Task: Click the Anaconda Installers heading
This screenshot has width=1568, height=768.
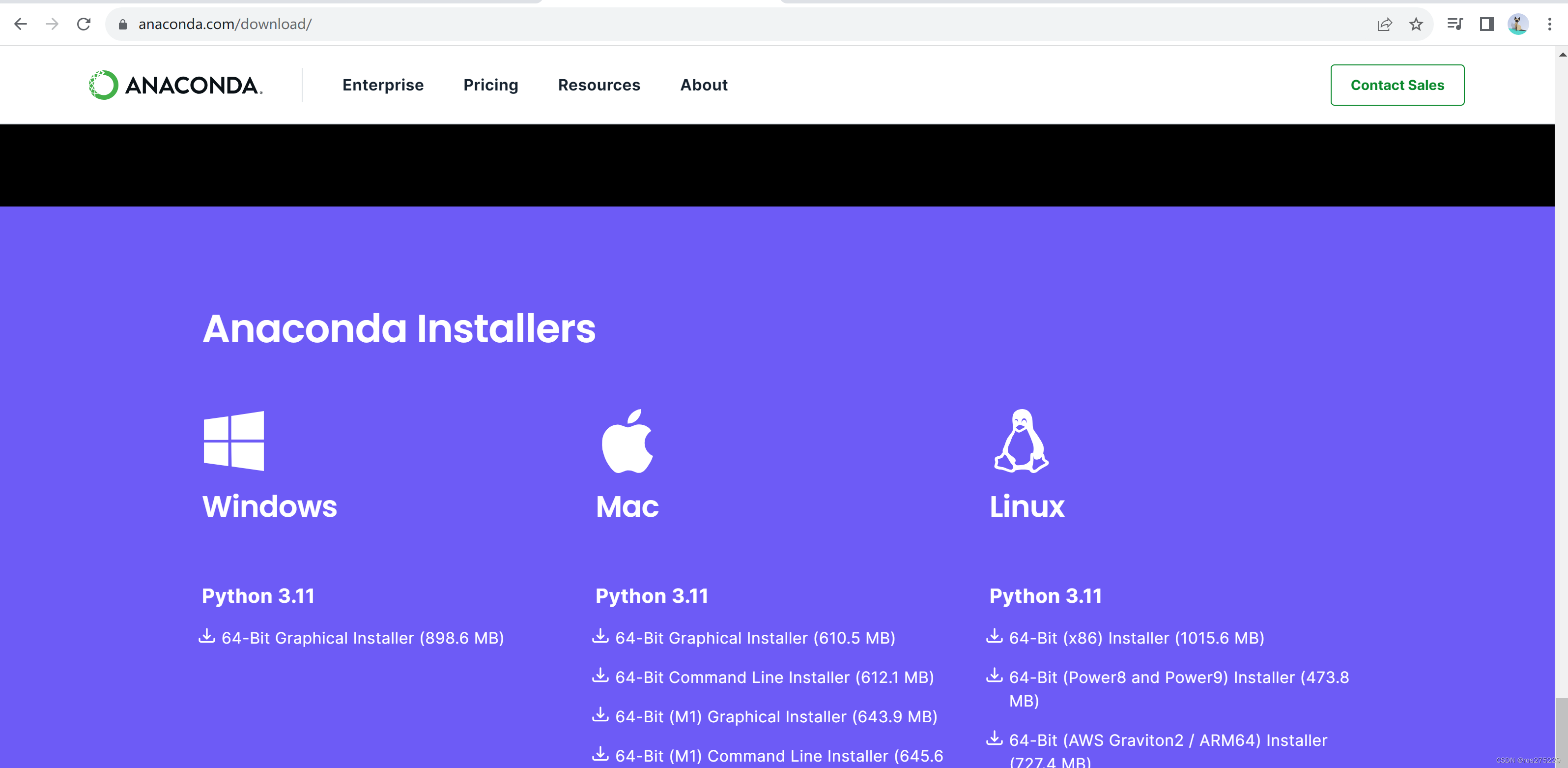Action: point(399,328)
